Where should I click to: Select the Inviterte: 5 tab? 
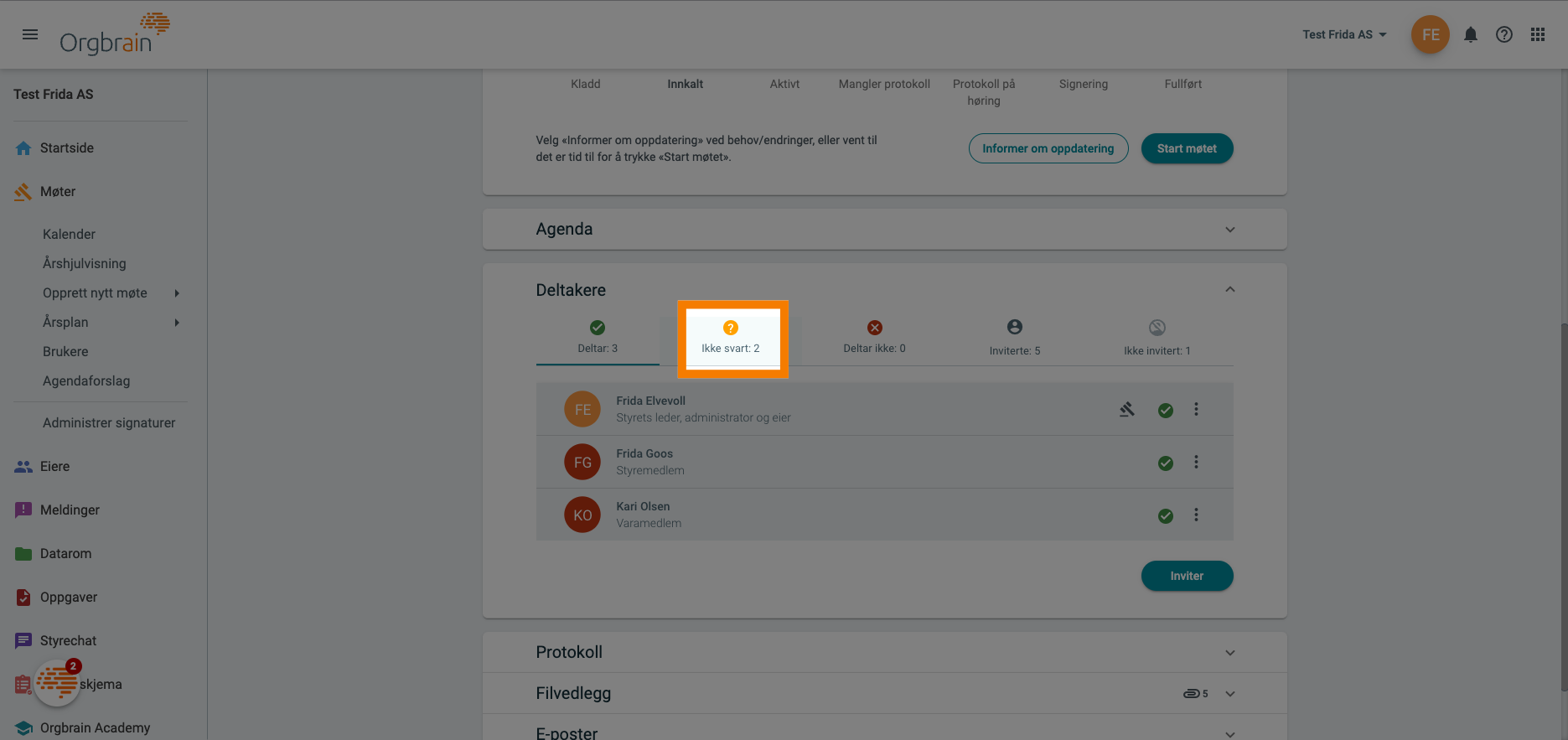1015,338
